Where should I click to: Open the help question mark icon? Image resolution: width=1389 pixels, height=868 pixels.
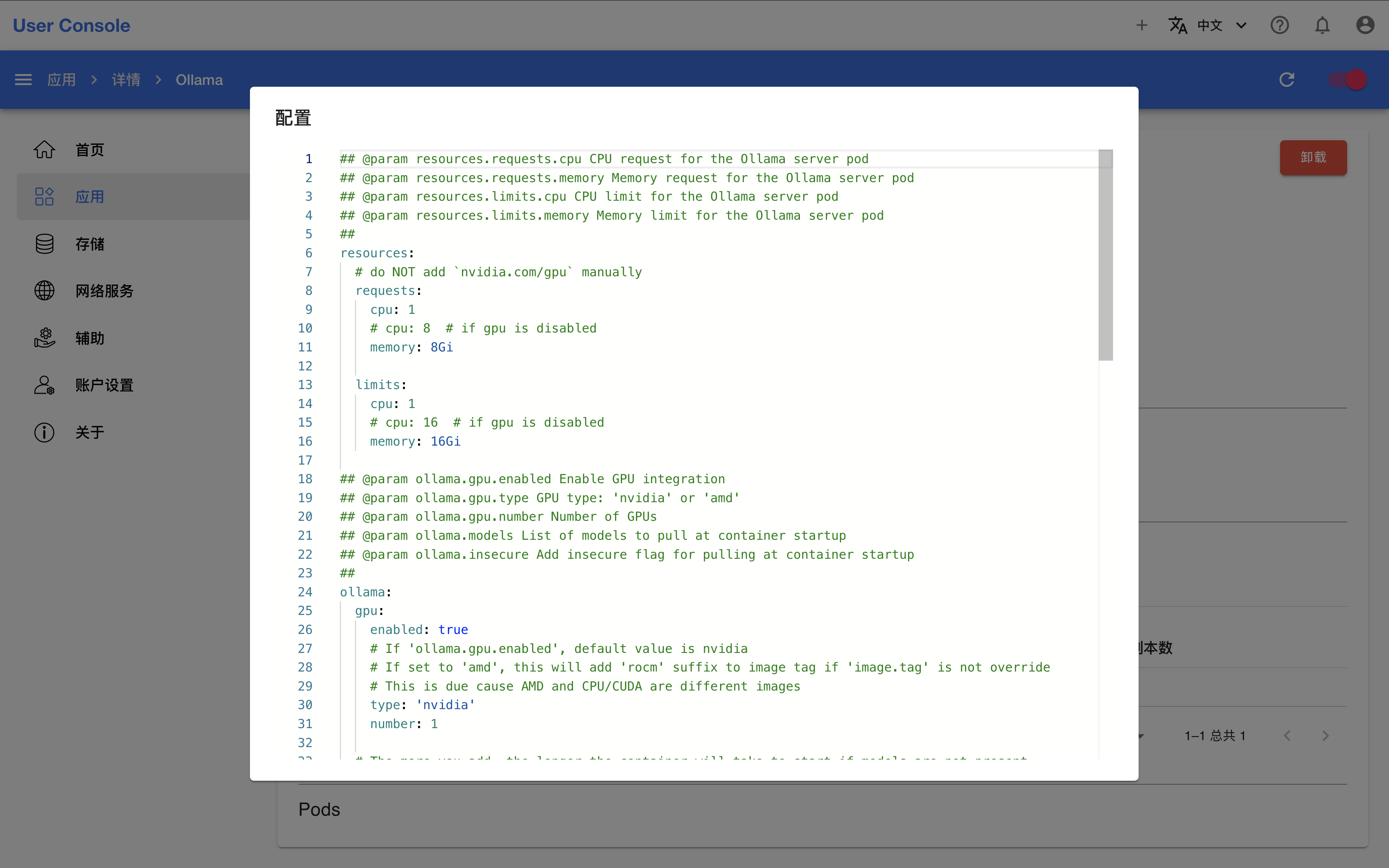click(x=1279, y=25)
